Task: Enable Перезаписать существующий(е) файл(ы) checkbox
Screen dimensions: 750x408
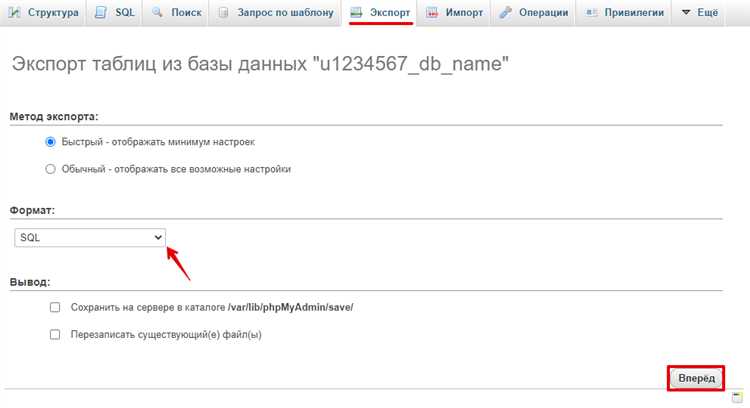Action: (x=55, y=334)
